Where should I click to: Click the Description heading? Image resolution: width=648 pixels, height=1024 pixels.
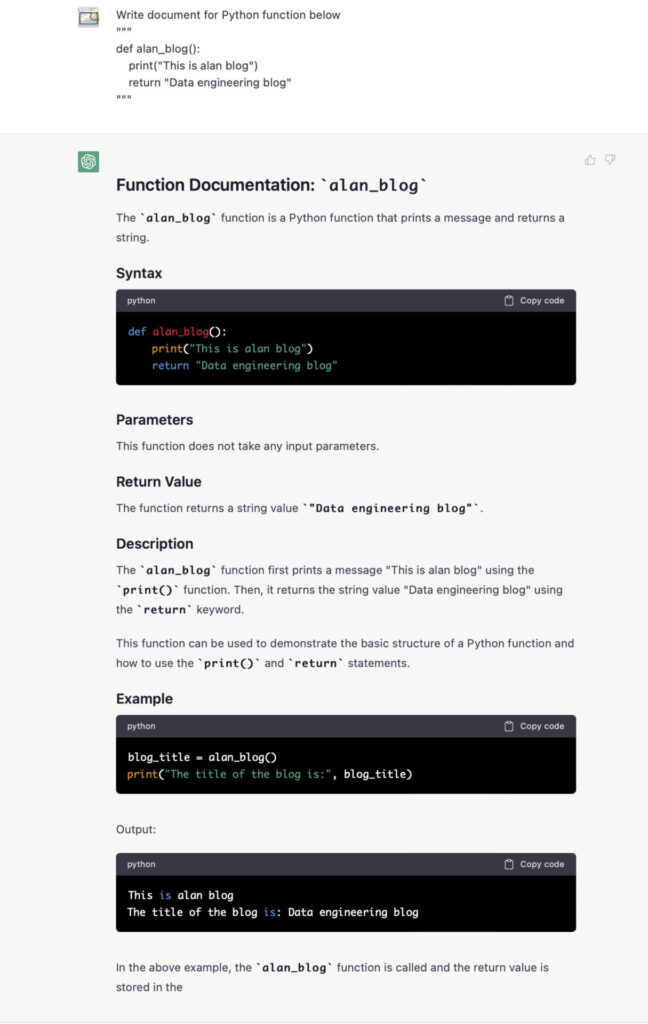[155, 544]
